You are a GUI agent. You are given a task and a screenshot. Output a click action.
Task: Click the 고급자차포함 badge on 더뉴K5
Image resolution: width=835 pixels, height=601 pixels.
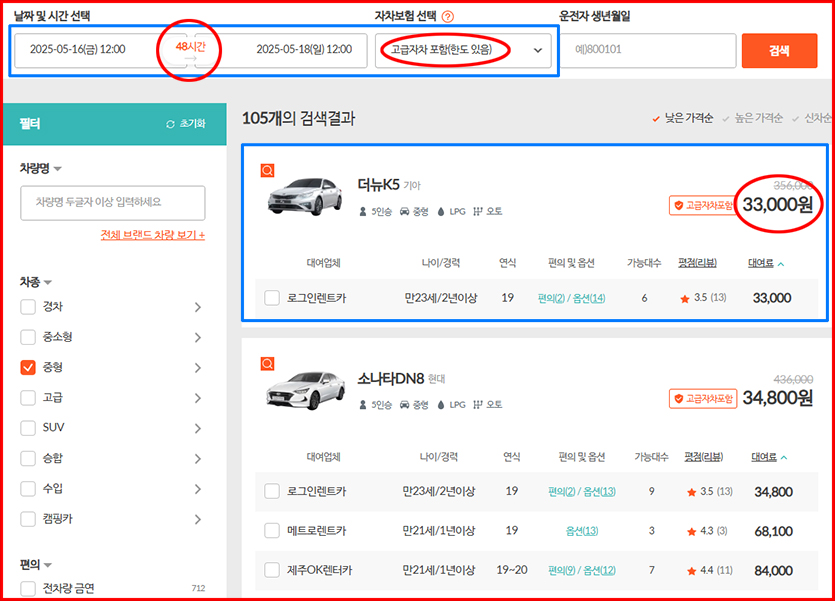[703, 205]
